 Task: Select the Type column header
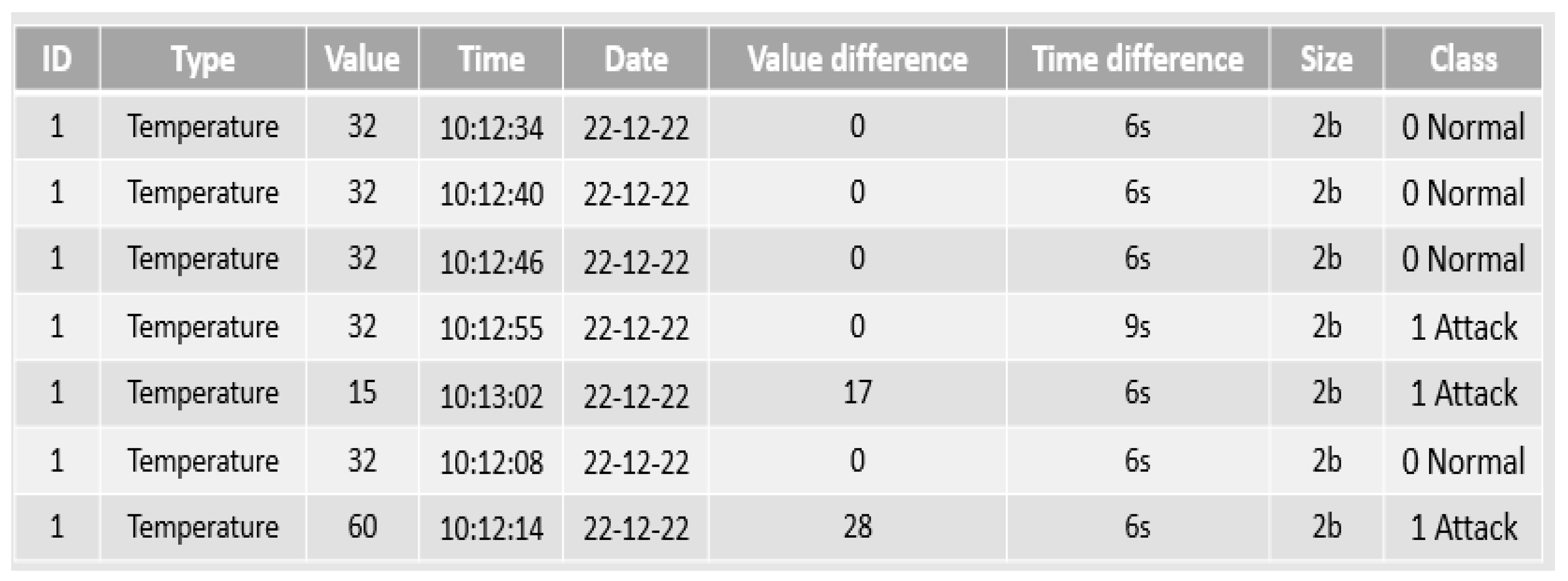click(x=202, y=59)
